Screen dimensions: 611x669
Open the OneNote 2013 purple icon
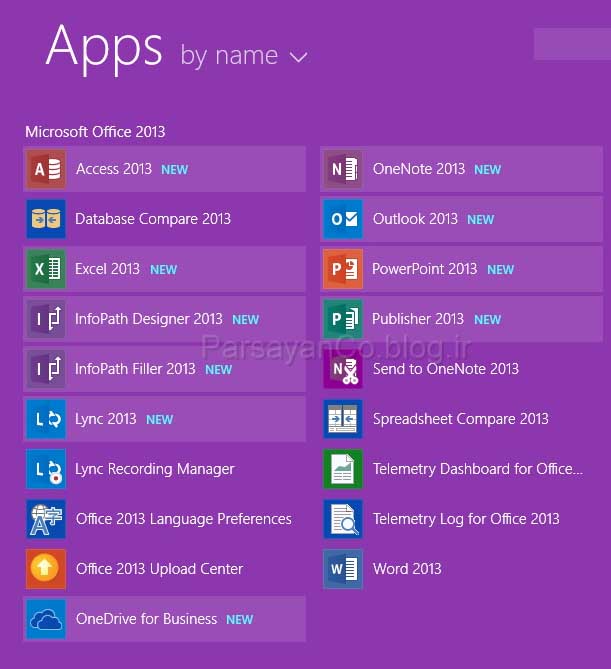click(x=343, y=169)
